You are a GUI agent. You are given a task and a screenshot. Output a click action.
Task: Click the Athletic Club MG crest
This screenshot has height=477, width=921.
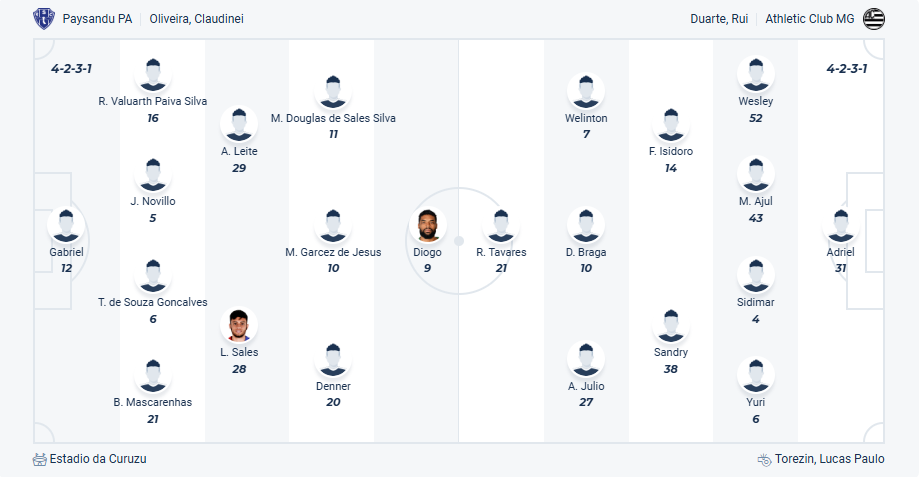pos(874,19)
